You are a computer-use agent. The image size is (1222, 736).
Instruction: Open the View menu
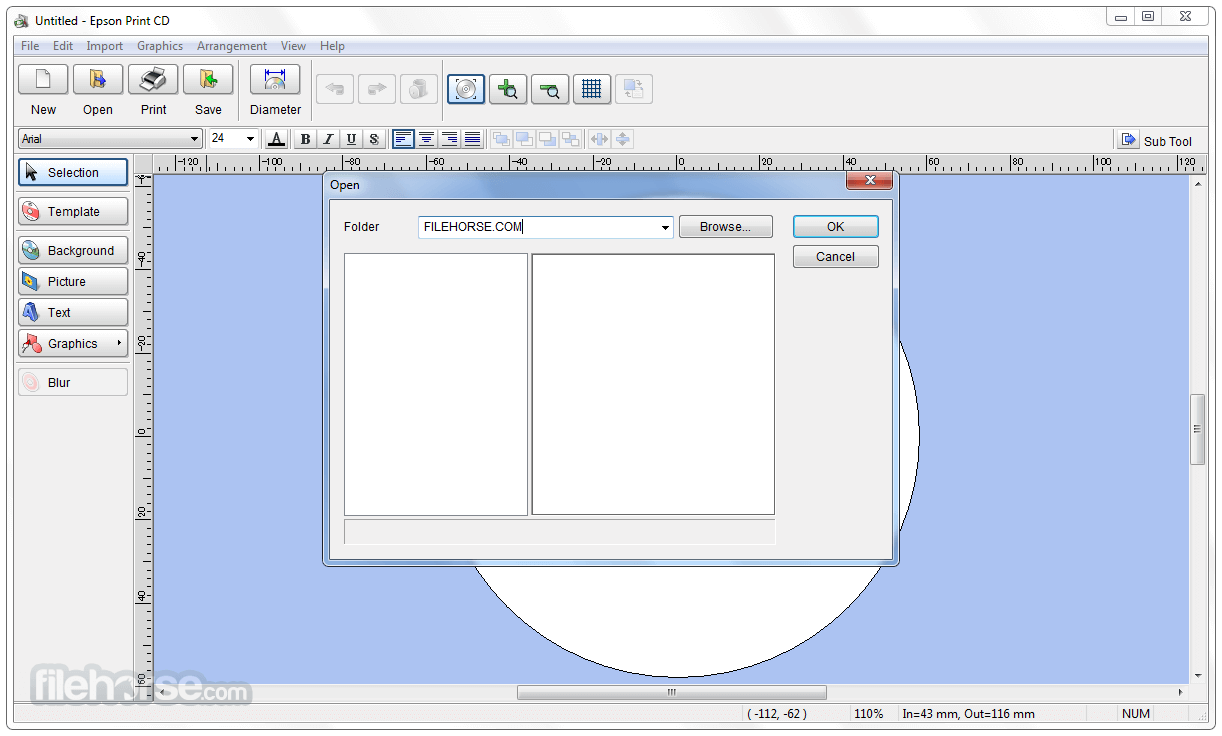coord(293,46)
